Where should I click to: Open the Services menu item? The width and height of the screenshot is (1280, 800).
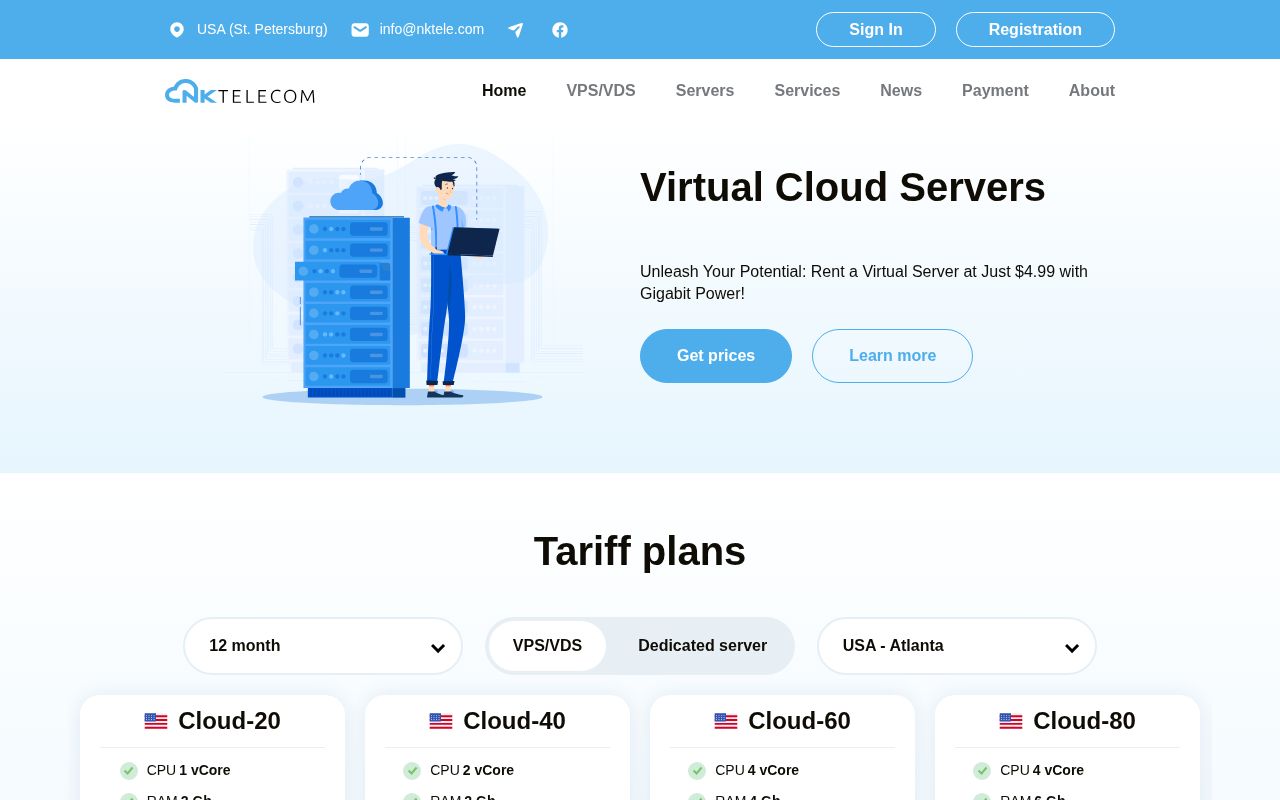(x=807, y=91)
